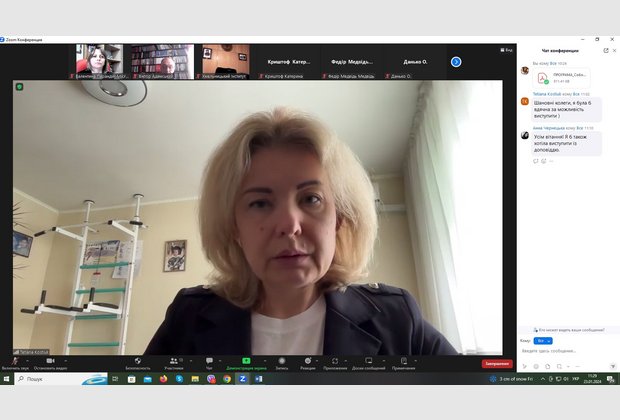Stop camera with Остановить видео
Viewport: 620px width, 420px height.
click(x=50, y=362)
